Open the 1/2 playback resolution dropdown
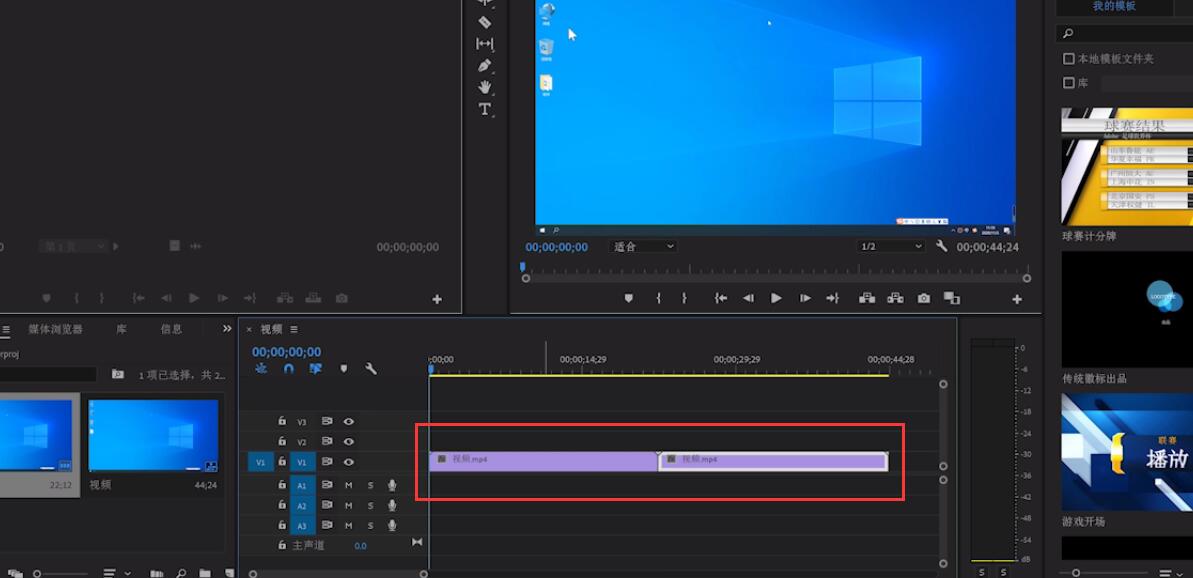The width and height of the screenshot is (1193, 578). pyautogui.click(x=890, y=246)
